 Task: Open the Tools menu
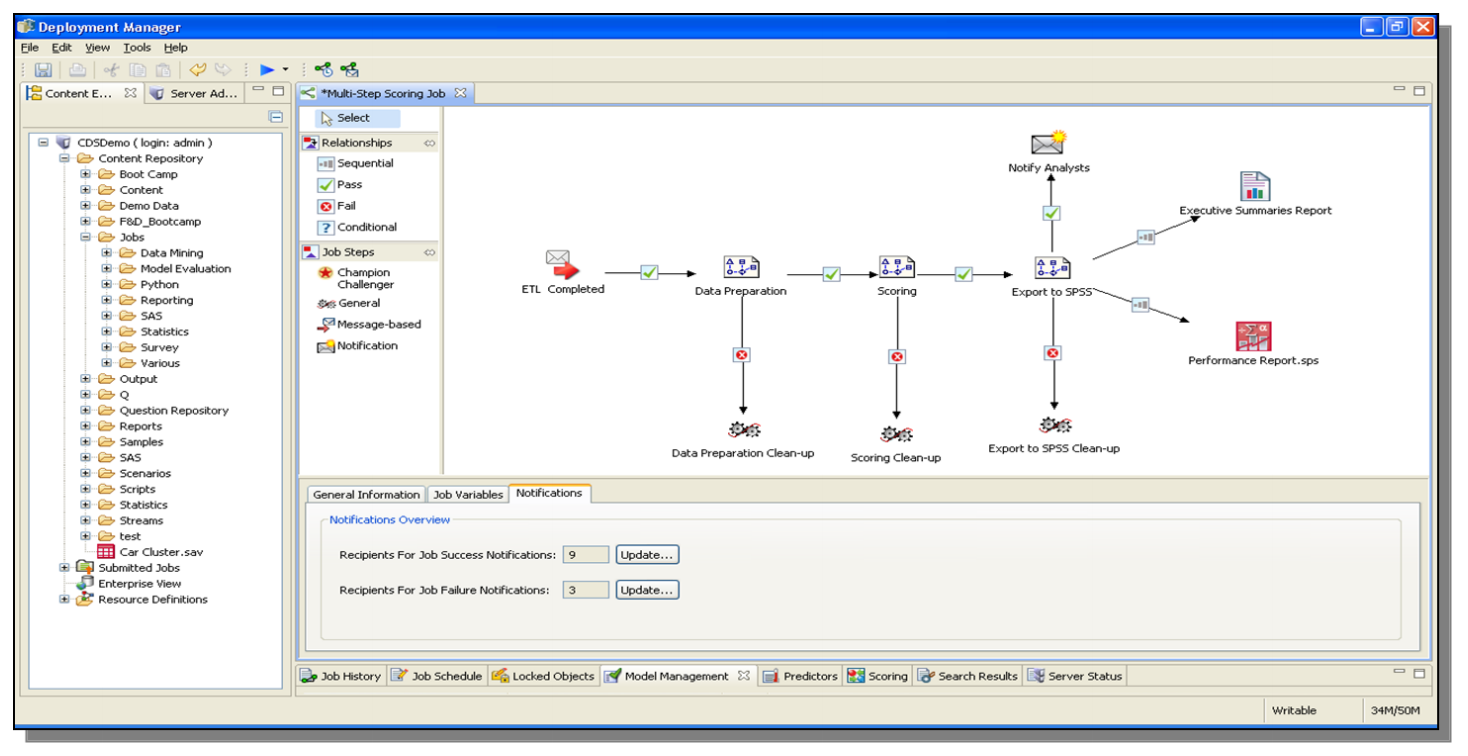[137, 47]
